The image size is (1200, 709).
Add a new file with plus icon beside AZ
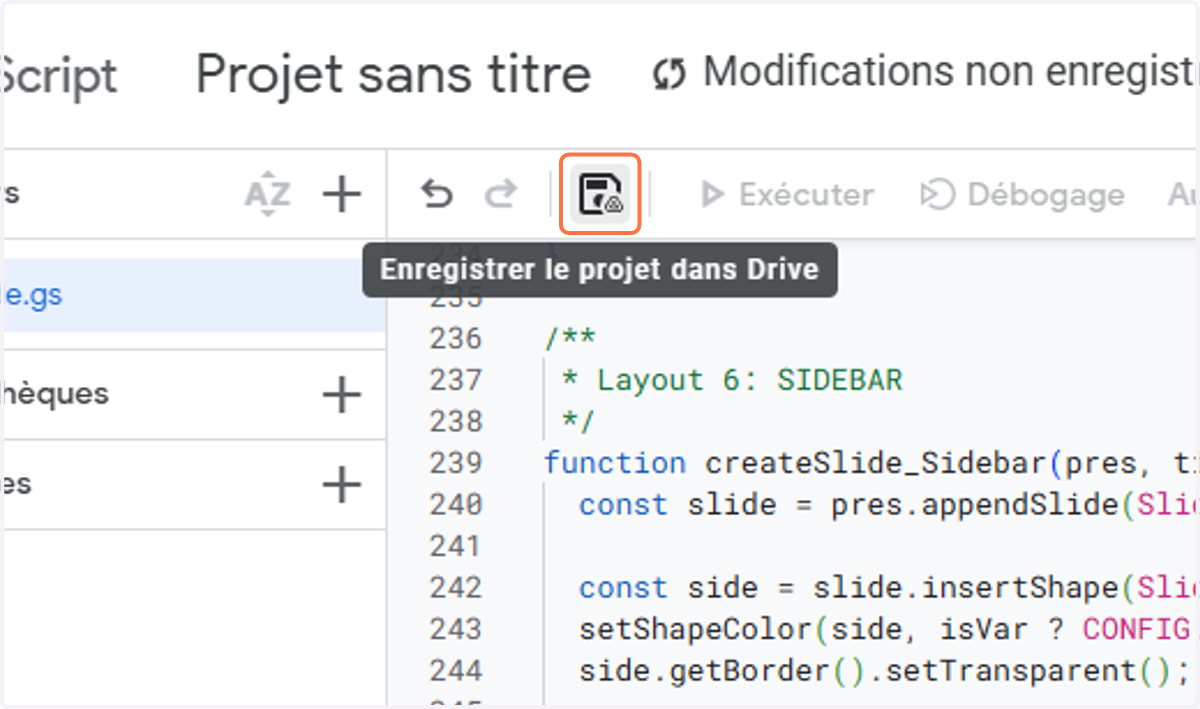click(x=342, y=194)
